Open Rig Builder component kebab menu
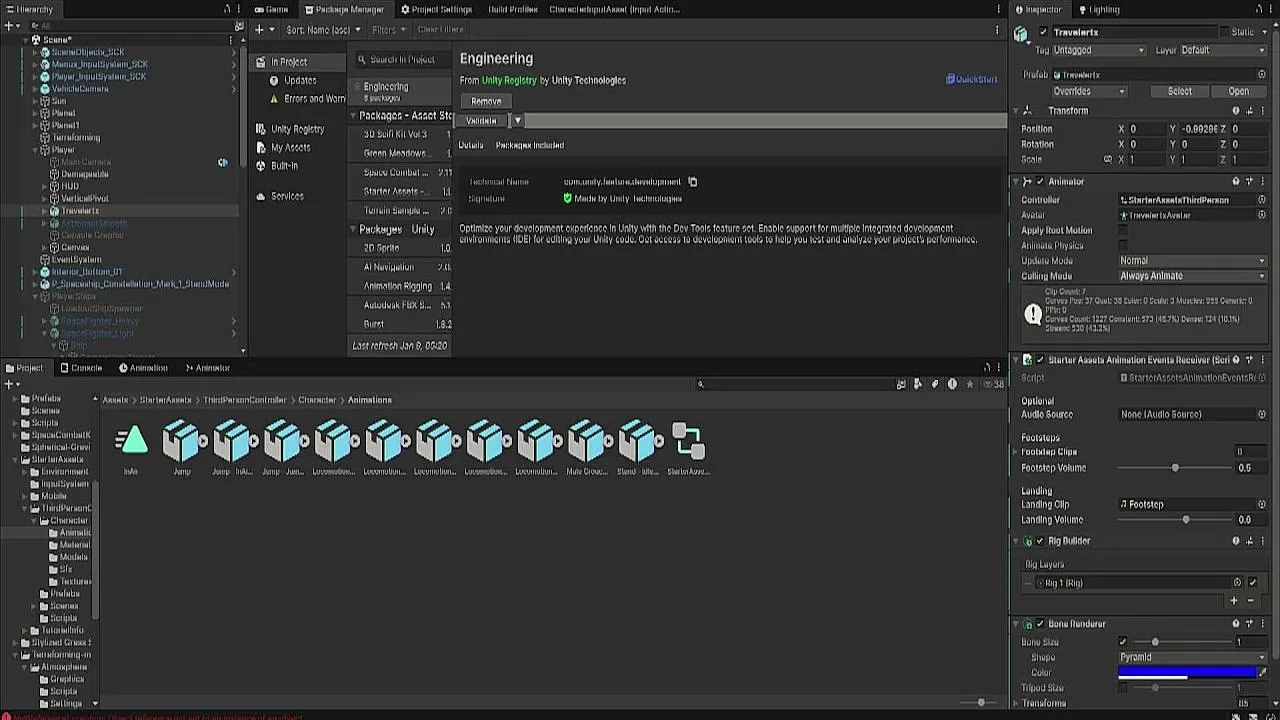Image resolution: width=1280 pixels, height=720 pixels. (1262, 541)
